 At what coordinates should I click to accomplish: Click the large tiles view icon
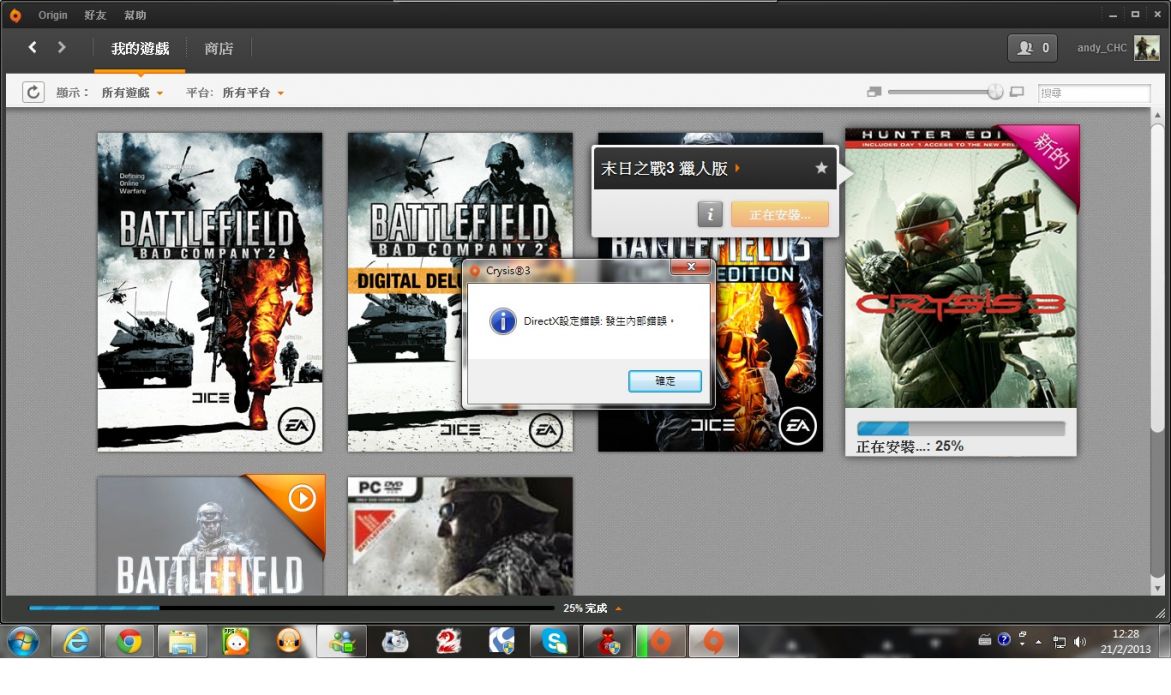pyautogui.click(x=1017, y=92)
